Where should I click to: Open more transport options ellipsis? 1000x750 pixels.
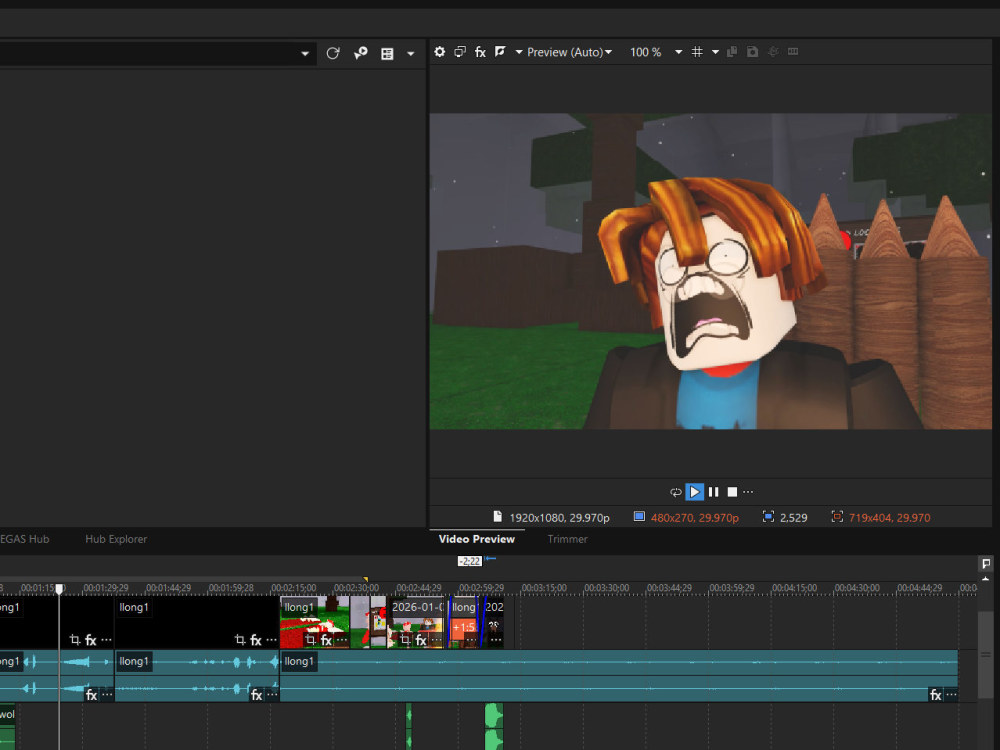click(748, 492)
